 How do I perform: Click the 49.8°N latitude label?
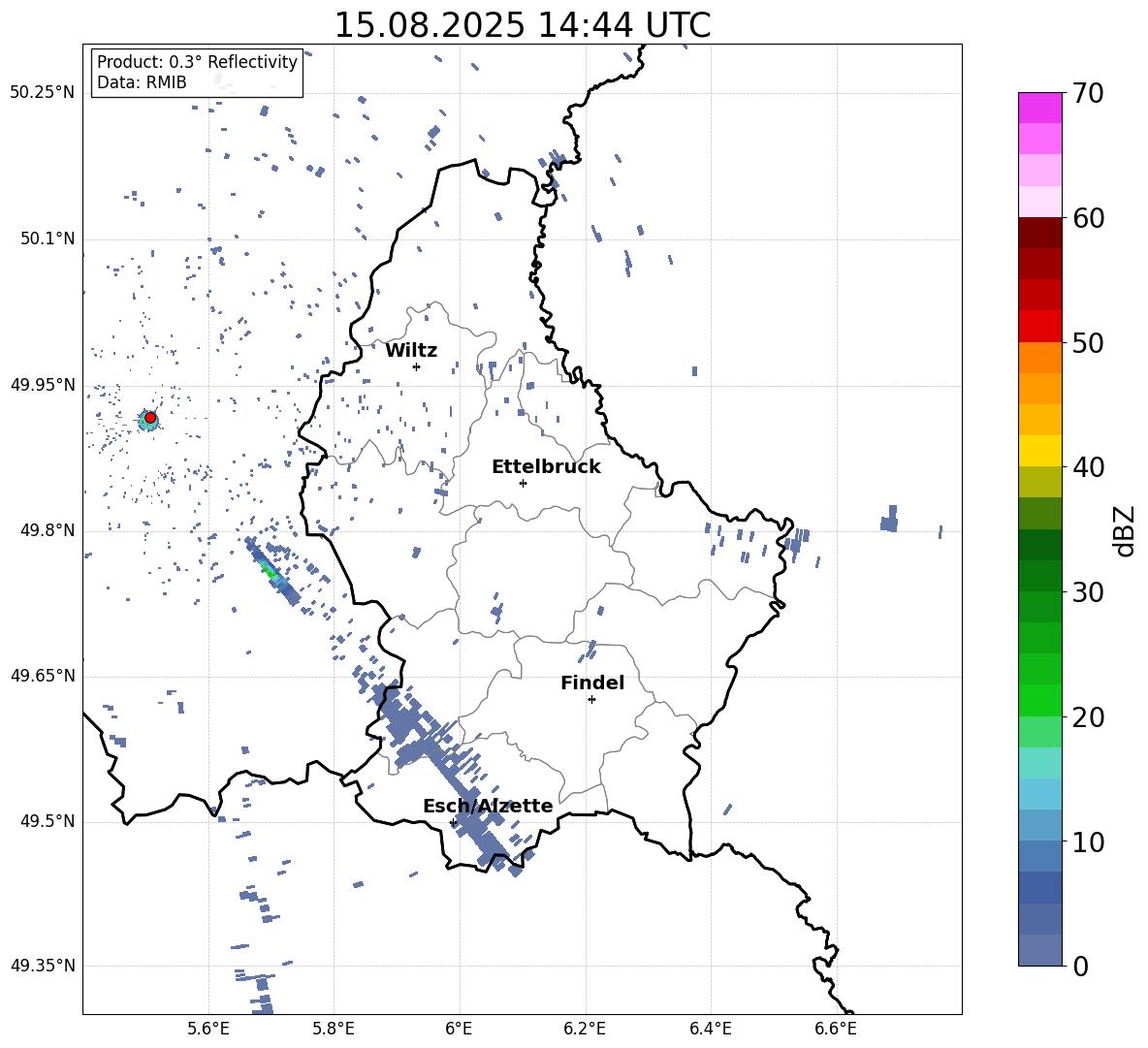tap(48, 530)
